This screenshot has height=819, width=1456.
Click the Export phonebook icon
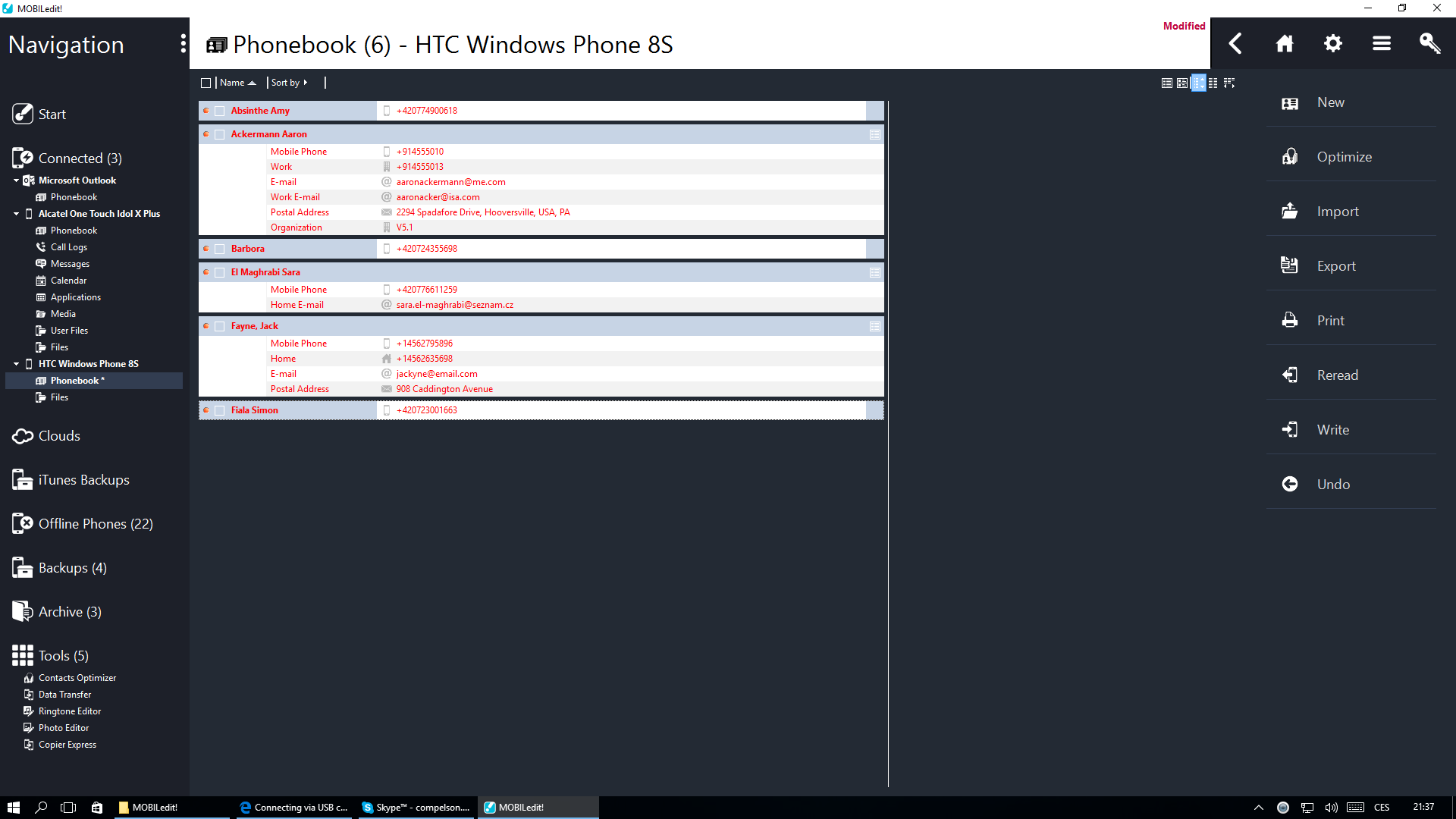1290,266
